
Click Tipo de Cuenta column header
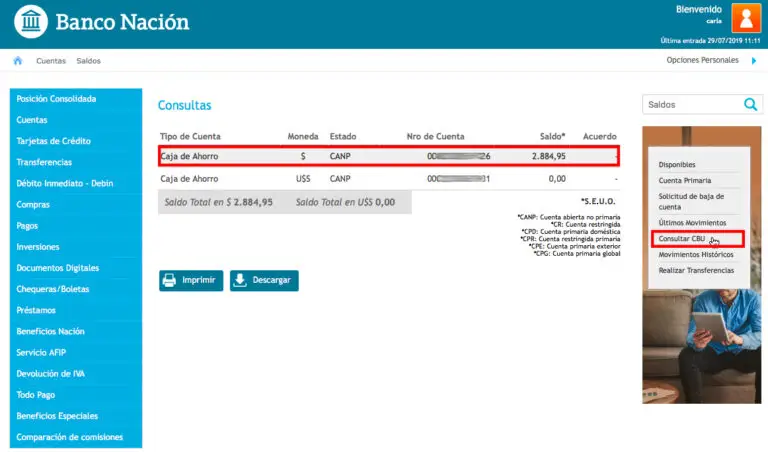190,137
